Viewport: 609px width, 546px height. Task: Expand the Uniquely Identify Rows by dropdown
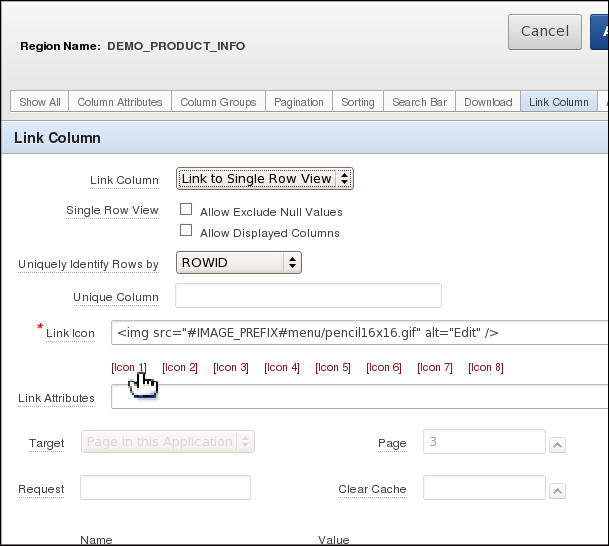[x=239, y=263]
